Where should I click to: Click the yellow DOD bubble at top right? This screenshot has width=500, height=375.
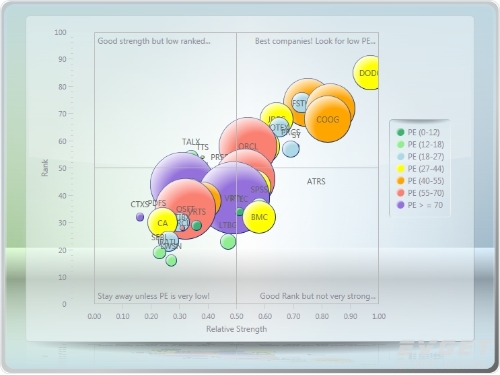[366, 73]
